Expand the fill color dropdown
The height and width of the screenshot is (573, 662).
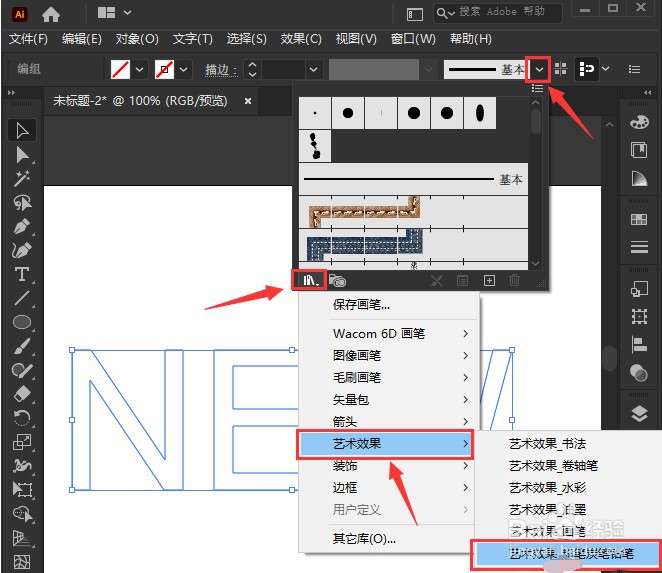click(x=139, y=69)
